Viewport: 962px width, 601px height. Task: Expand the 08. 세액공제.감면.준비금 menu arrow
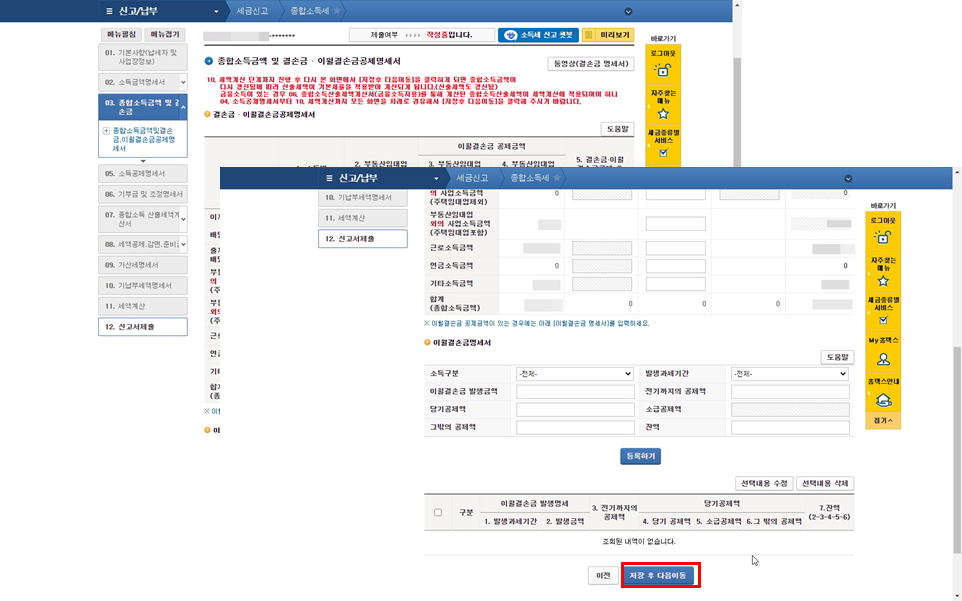[183, 244]
